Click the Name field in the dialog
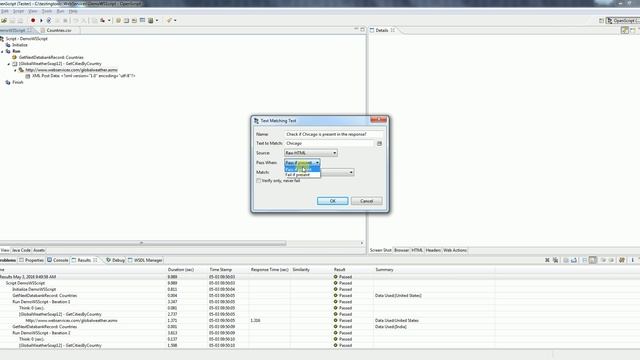 tap(333, 134)
